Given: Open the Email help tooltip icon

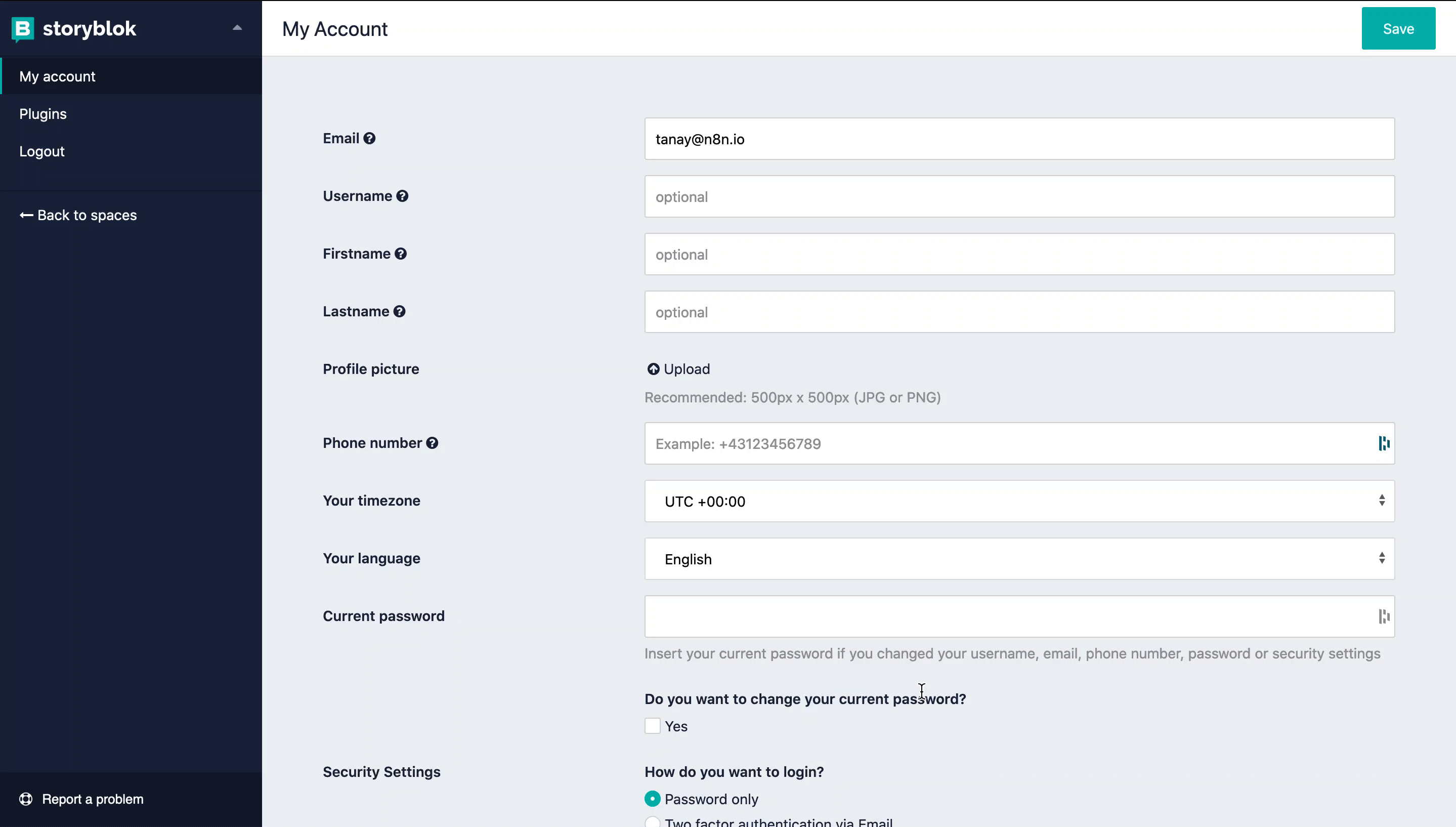Looking at the screenshot, I should [369, 138].
